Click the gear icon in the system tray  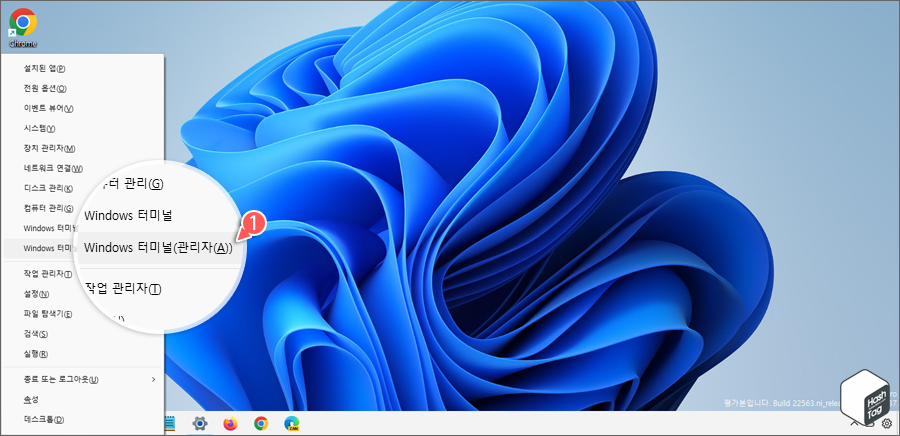(887, 423)
